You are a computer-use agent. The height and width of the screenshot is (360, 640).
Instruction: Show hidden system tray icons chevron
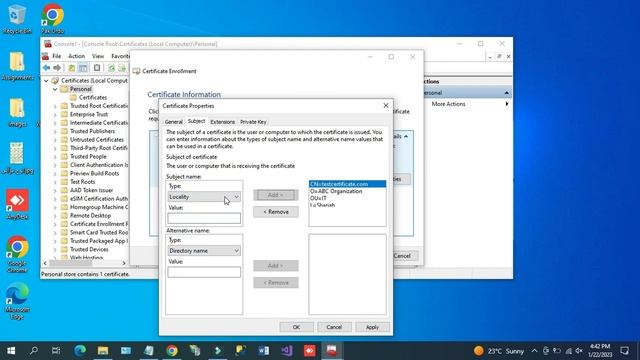[534, 351]
